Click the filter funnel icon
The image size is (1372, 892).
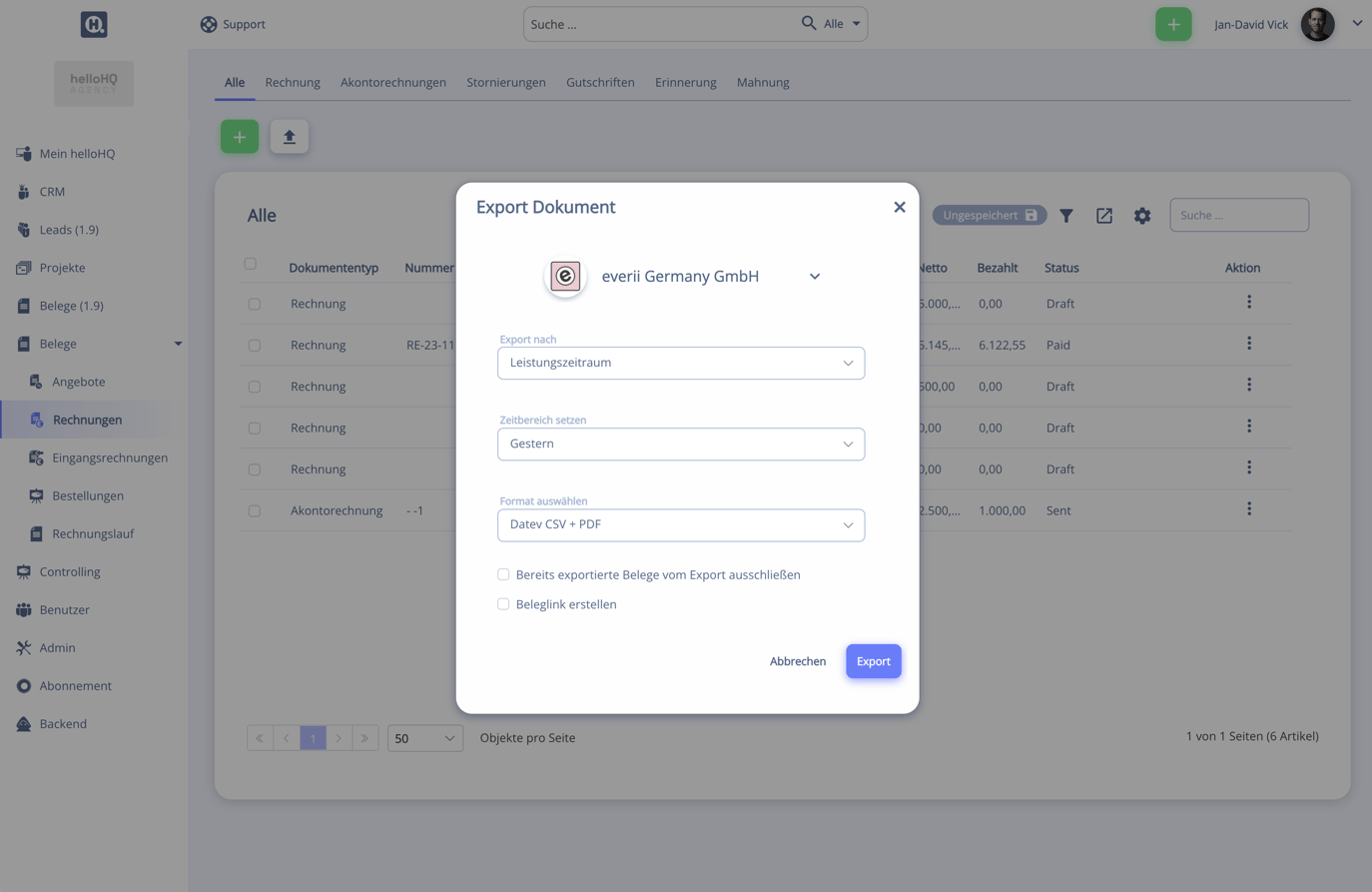click(1066, 216)
